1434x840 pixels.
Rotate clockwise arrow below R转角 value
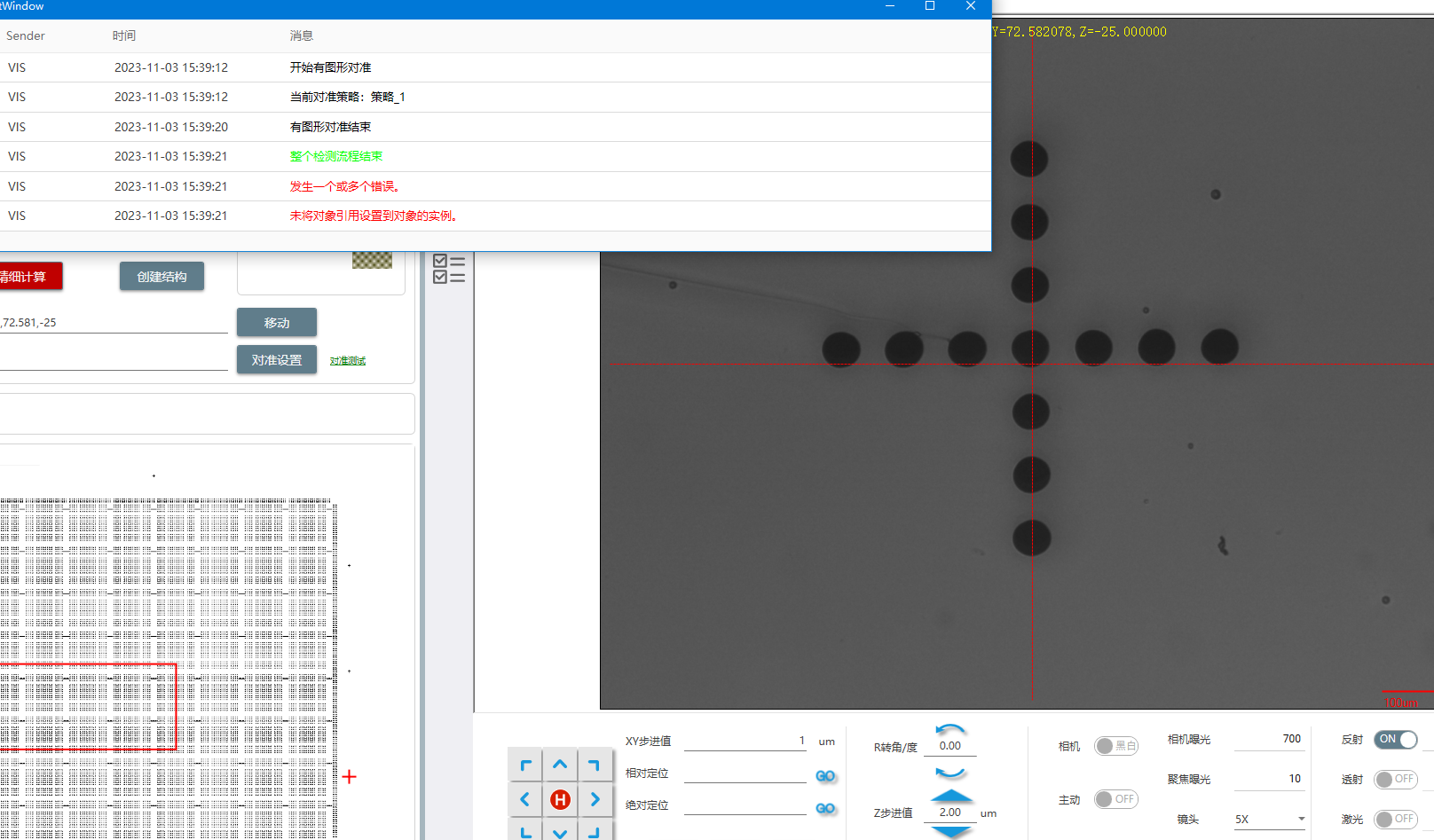coord(950,773)
